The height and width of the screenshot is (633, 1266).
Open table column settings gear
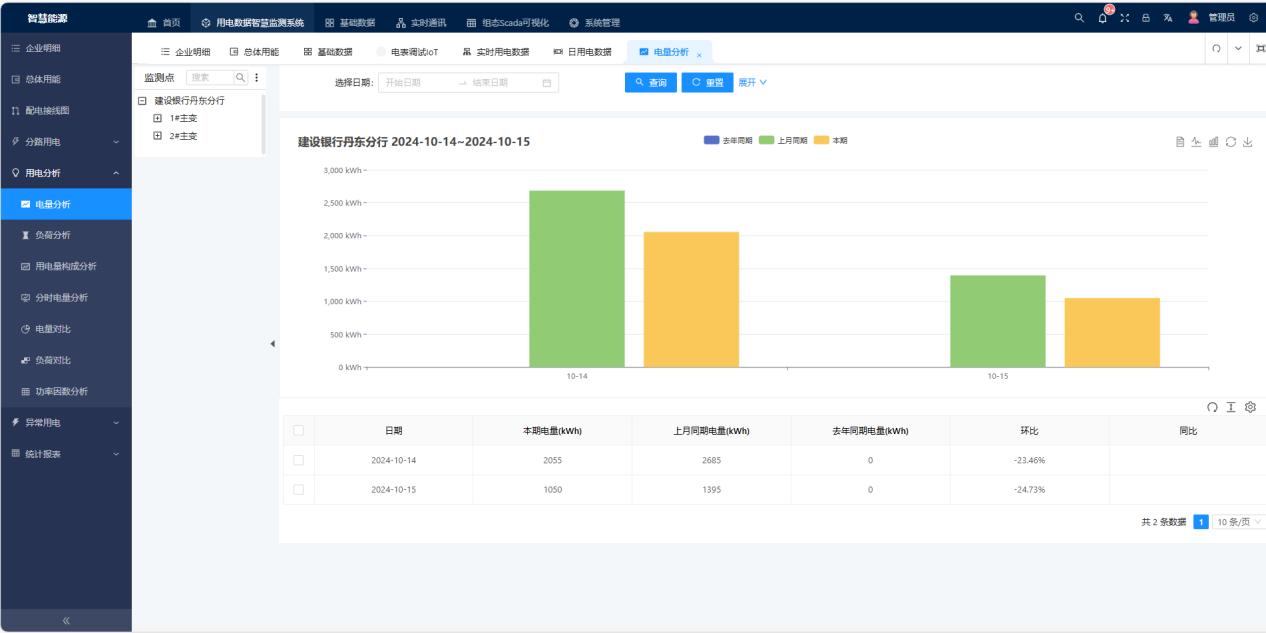click(x=1250, y=406)
